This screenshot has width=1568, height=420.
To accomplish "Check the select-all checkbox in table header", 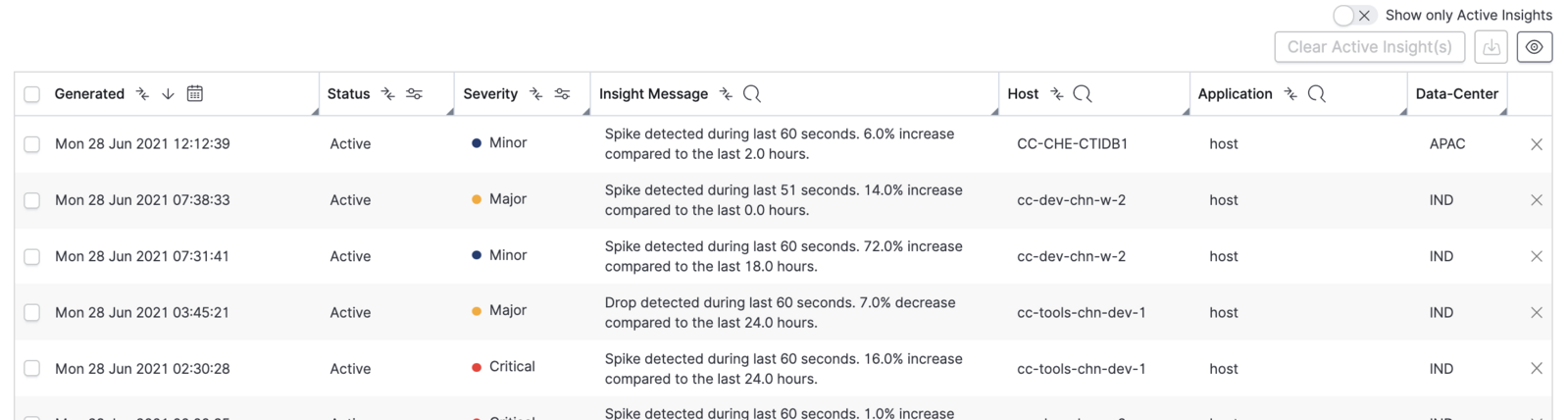I will [32, 94].
